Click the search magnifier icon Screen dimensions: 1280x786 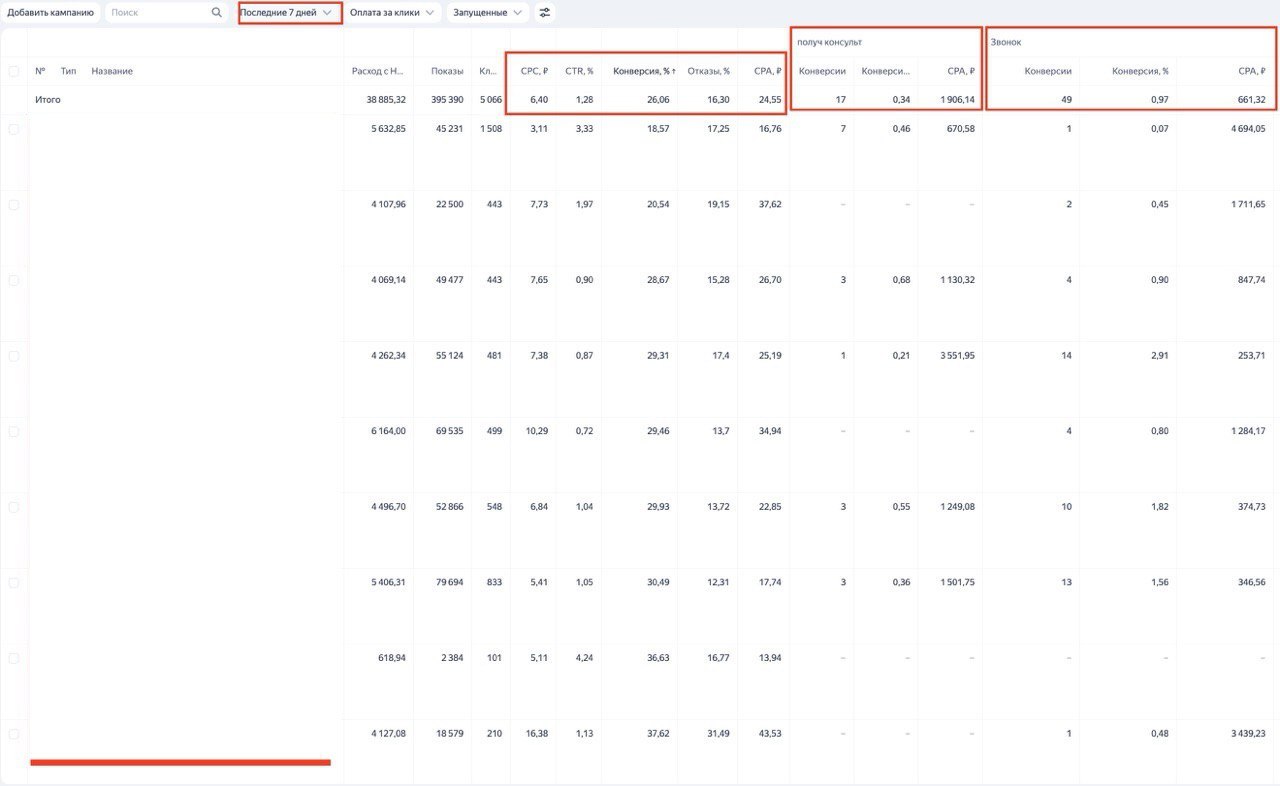(x=217, y=13)
